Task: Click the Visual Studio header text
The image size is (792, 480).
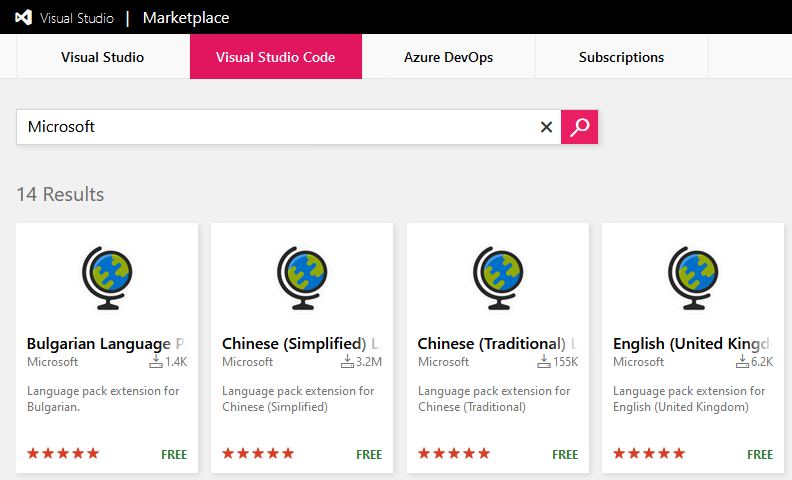Action: coord(77,18)
